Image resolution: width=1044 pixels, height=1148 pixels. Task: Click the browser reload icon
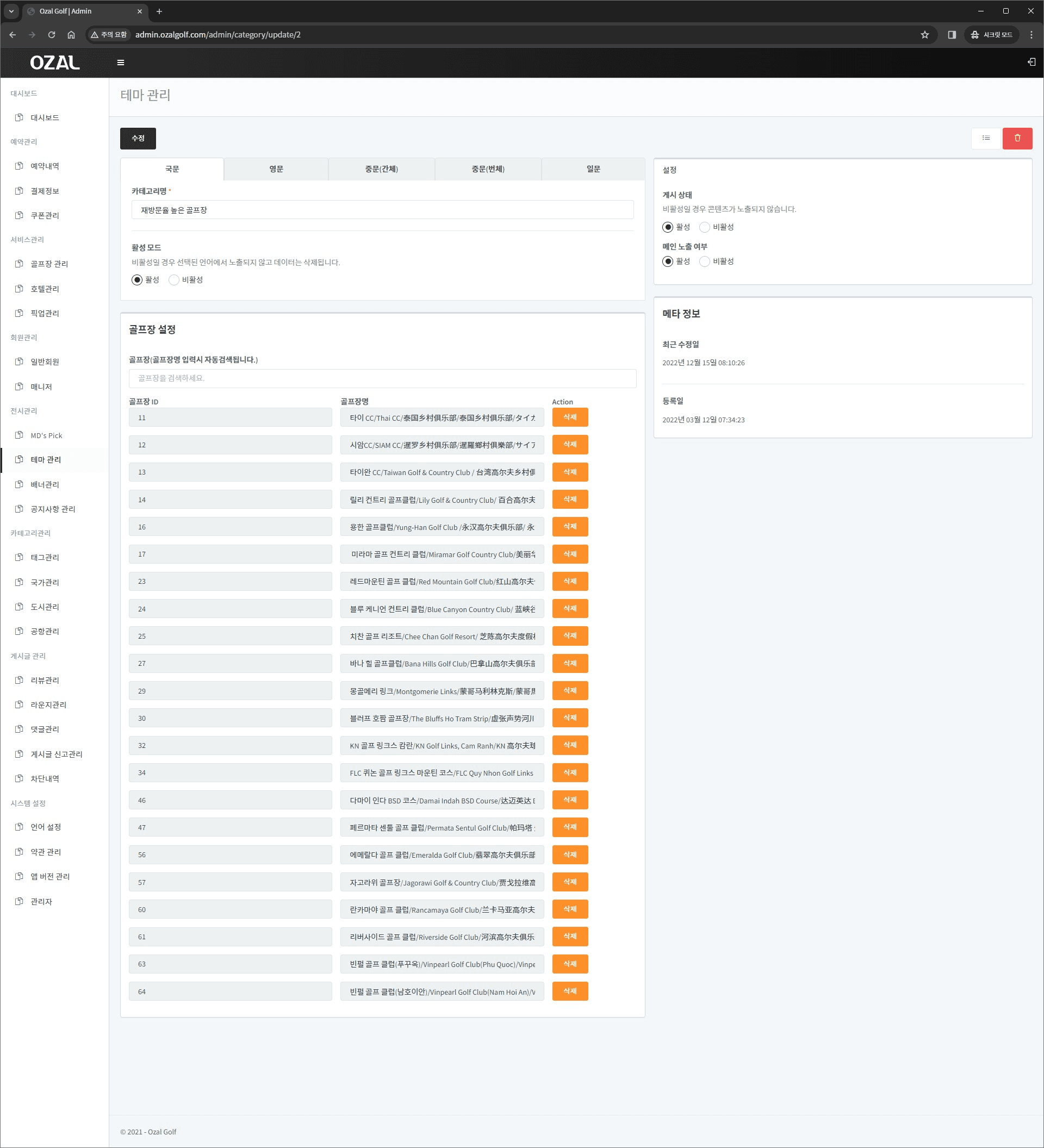click(51, 35)
